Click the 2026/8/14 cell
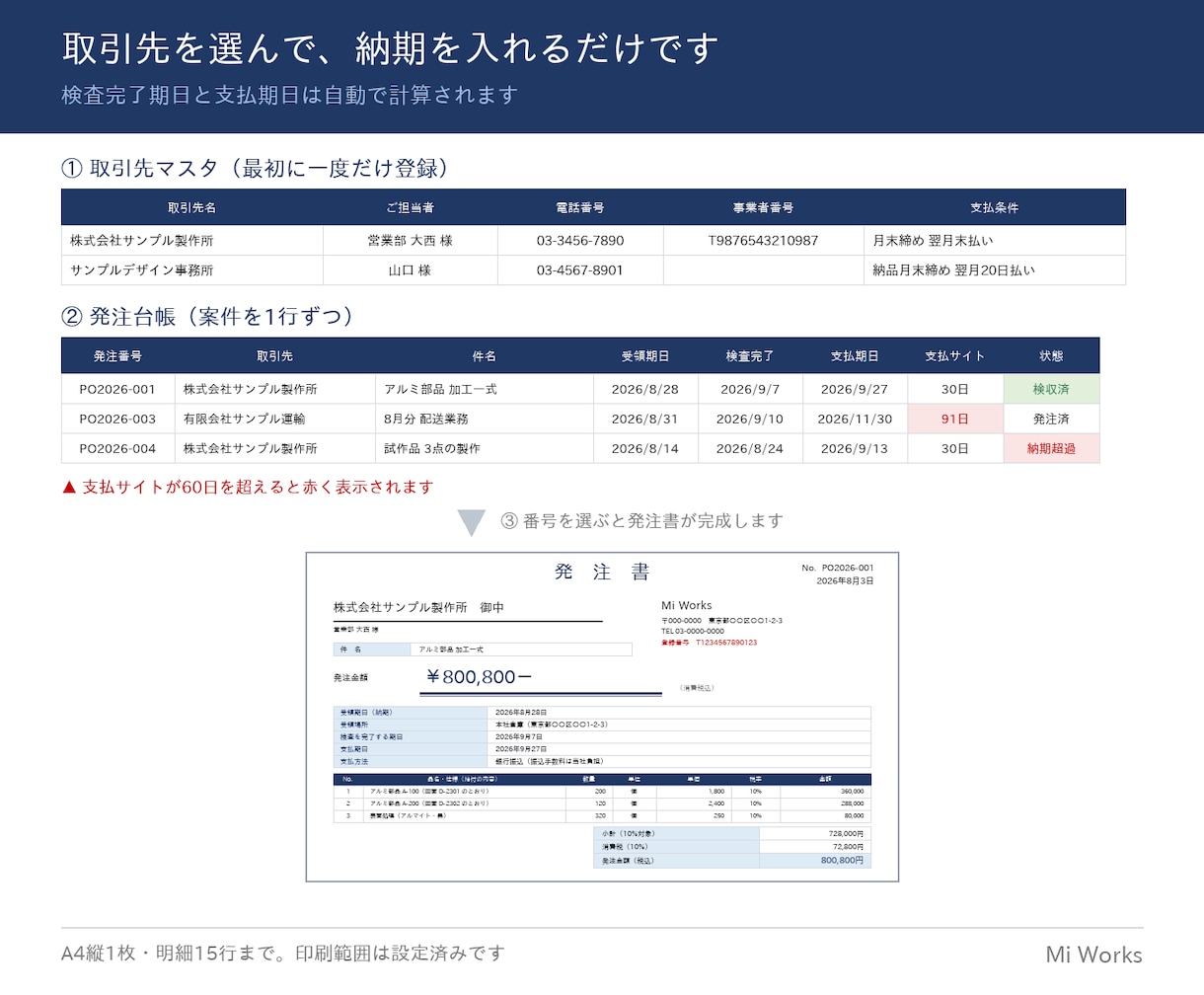This screenshot has height=995, width=1204. tap(645, 448)
